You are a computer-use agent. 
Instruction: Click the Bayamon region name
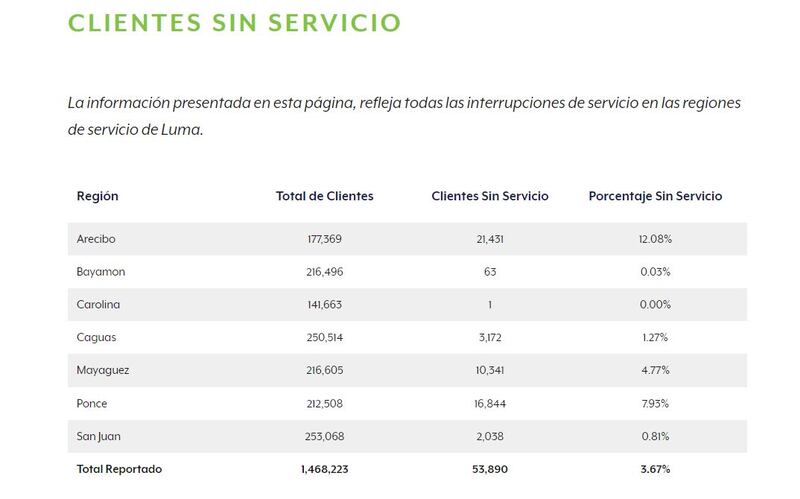tap(101, 272)
